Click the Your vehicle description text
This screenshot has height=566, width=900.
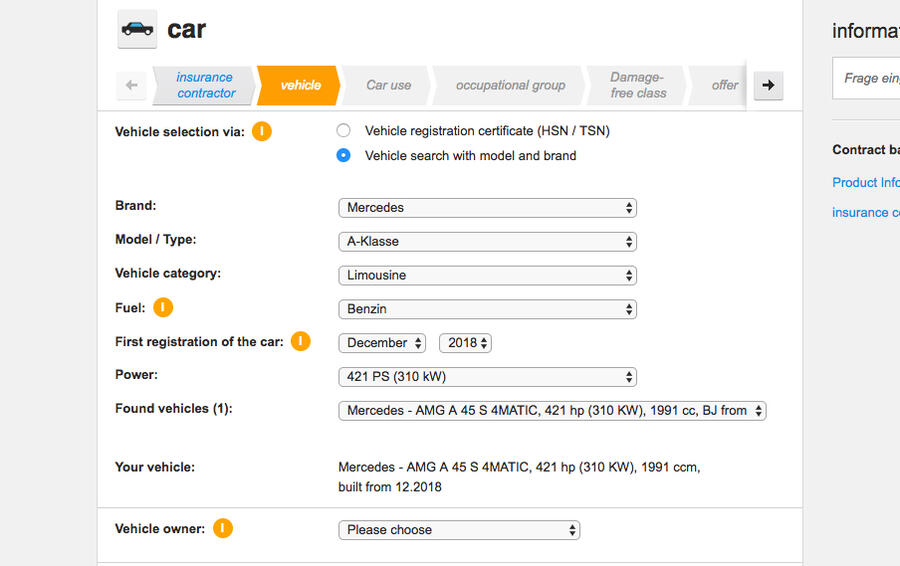click(519, 476)
